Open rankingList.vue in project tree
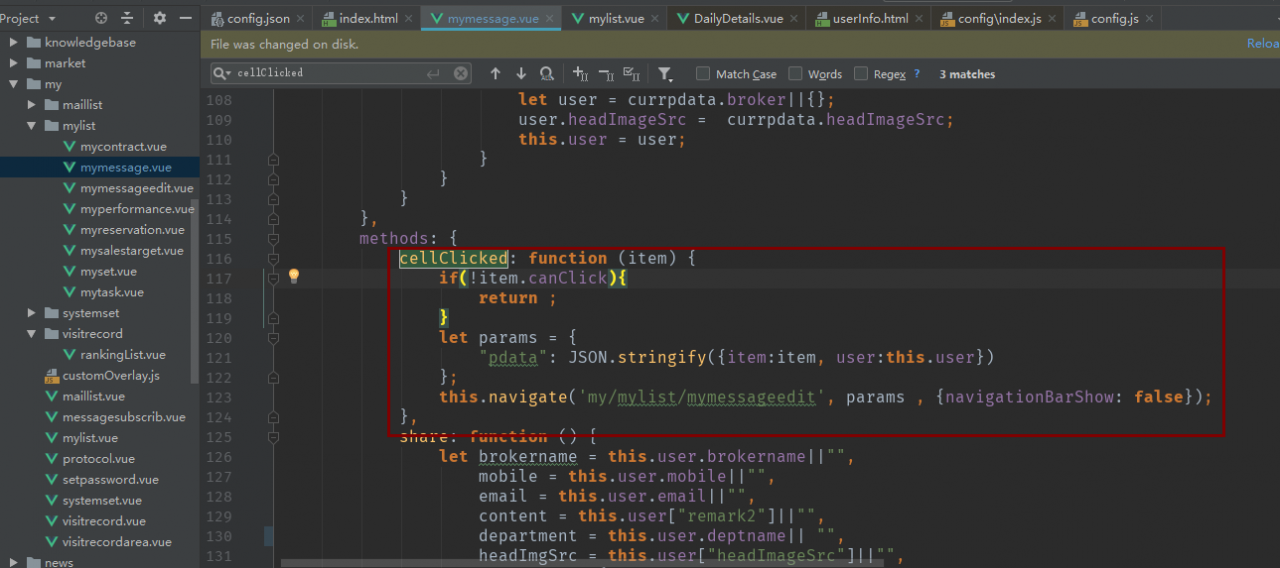Screen dimensions: 1280x568 (x=114, y=355)
